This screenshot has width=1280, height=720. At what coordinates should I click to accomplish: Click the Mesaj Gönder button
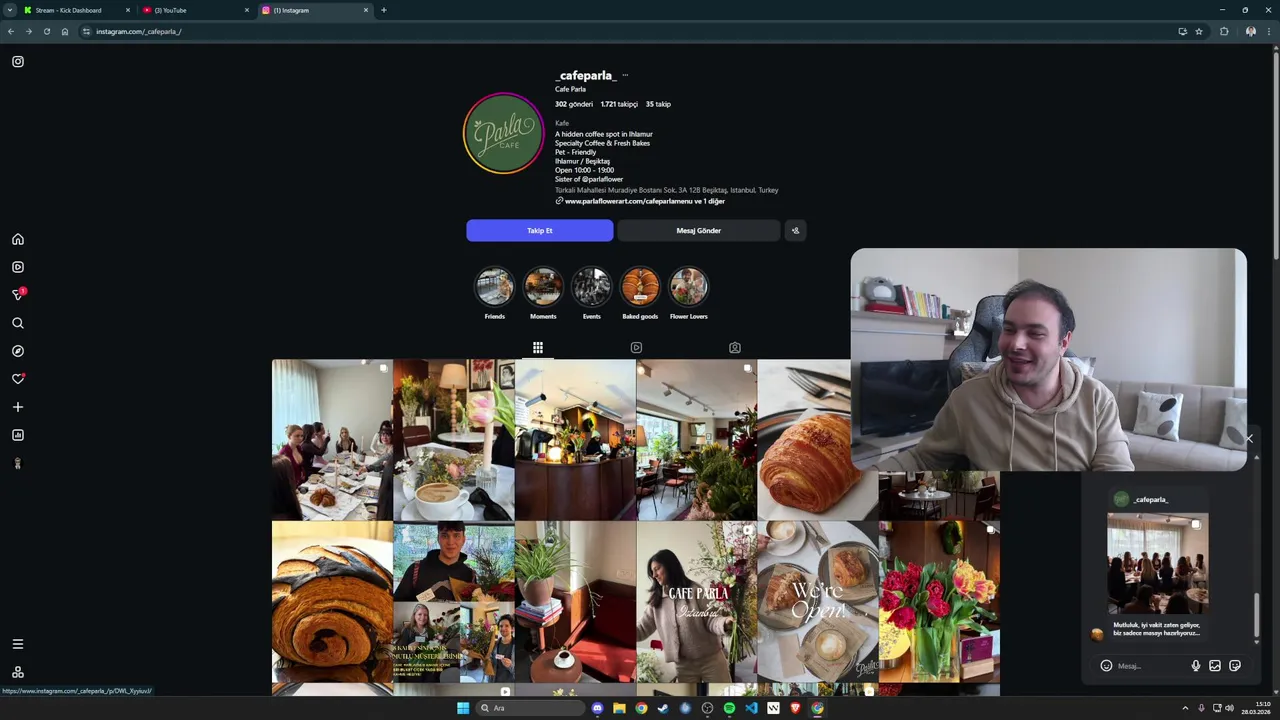[698, 231]
